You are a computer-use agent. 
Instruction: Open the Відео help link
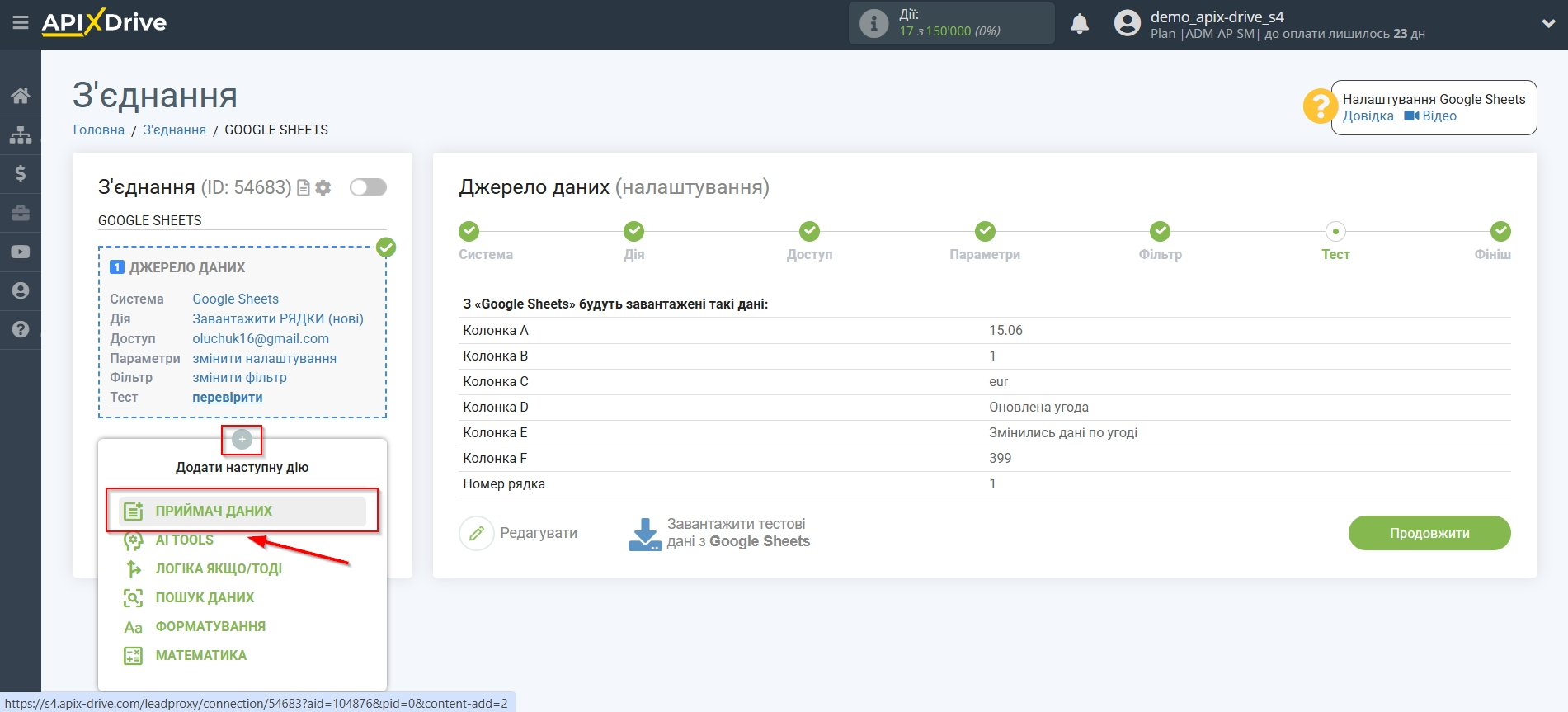click(x=1439, y=116)
